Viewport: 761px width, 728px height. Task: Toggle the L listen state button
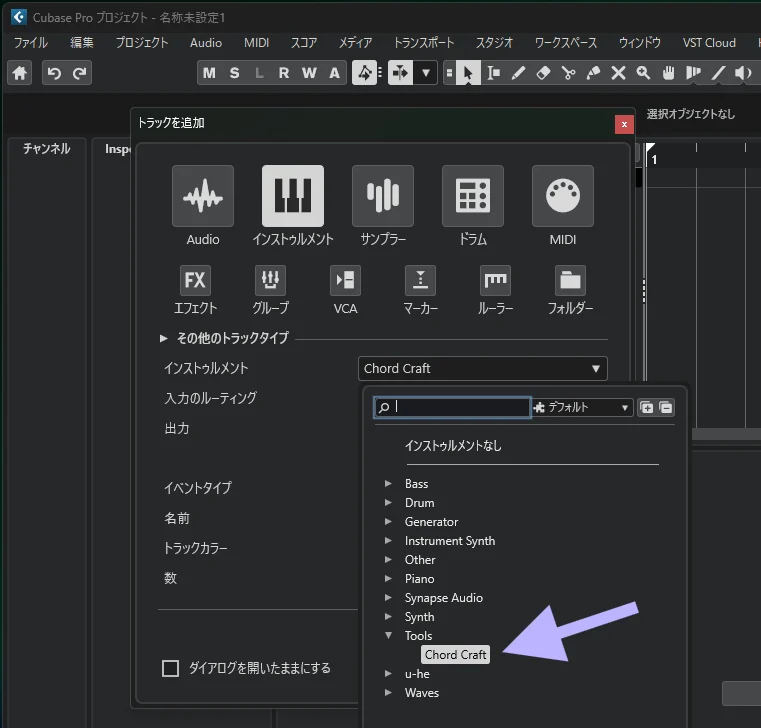coord(259,73)
